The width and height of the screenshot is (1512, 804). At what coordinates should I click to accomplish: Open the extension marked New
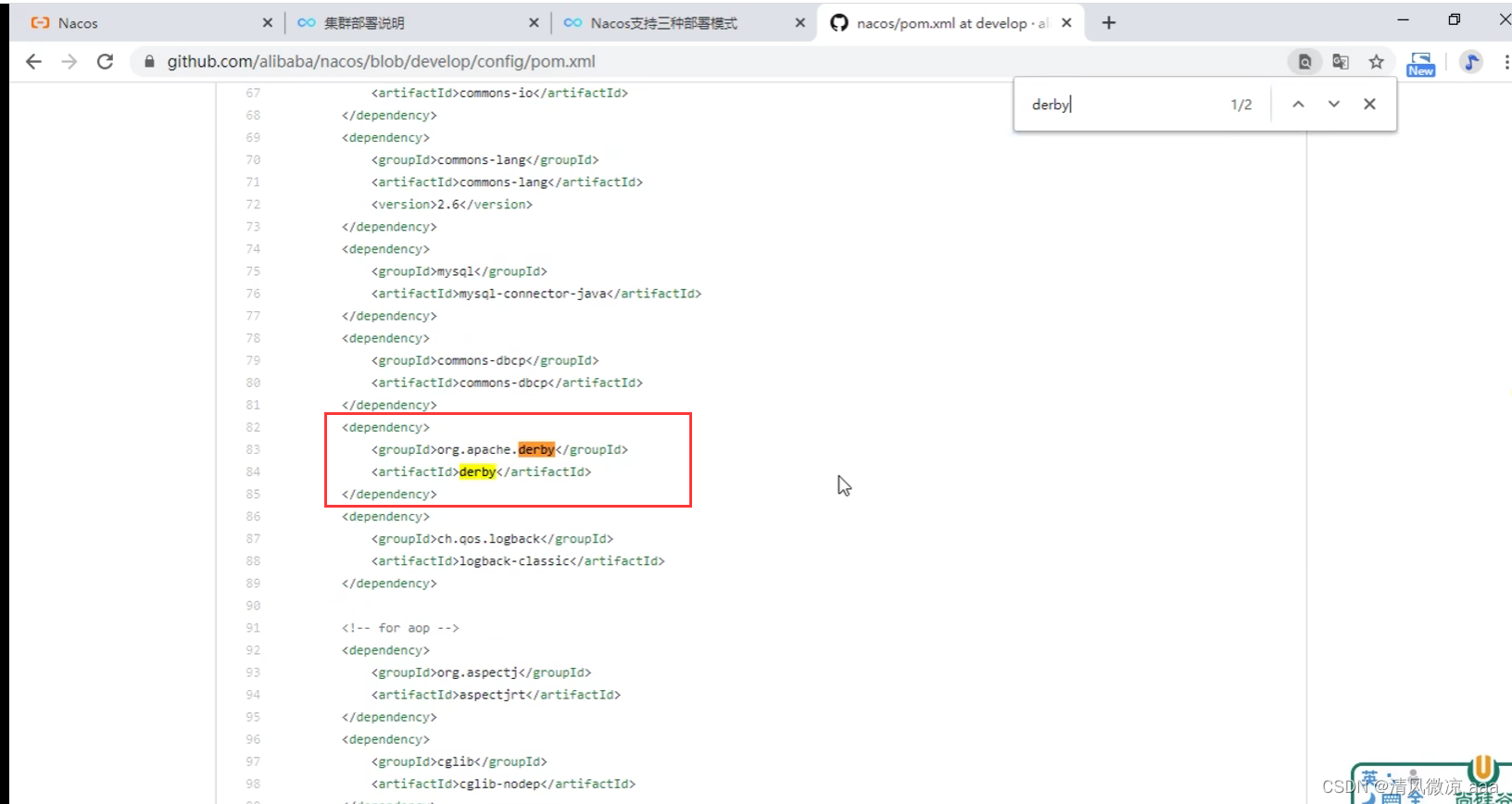click(x=1420, y=63)
